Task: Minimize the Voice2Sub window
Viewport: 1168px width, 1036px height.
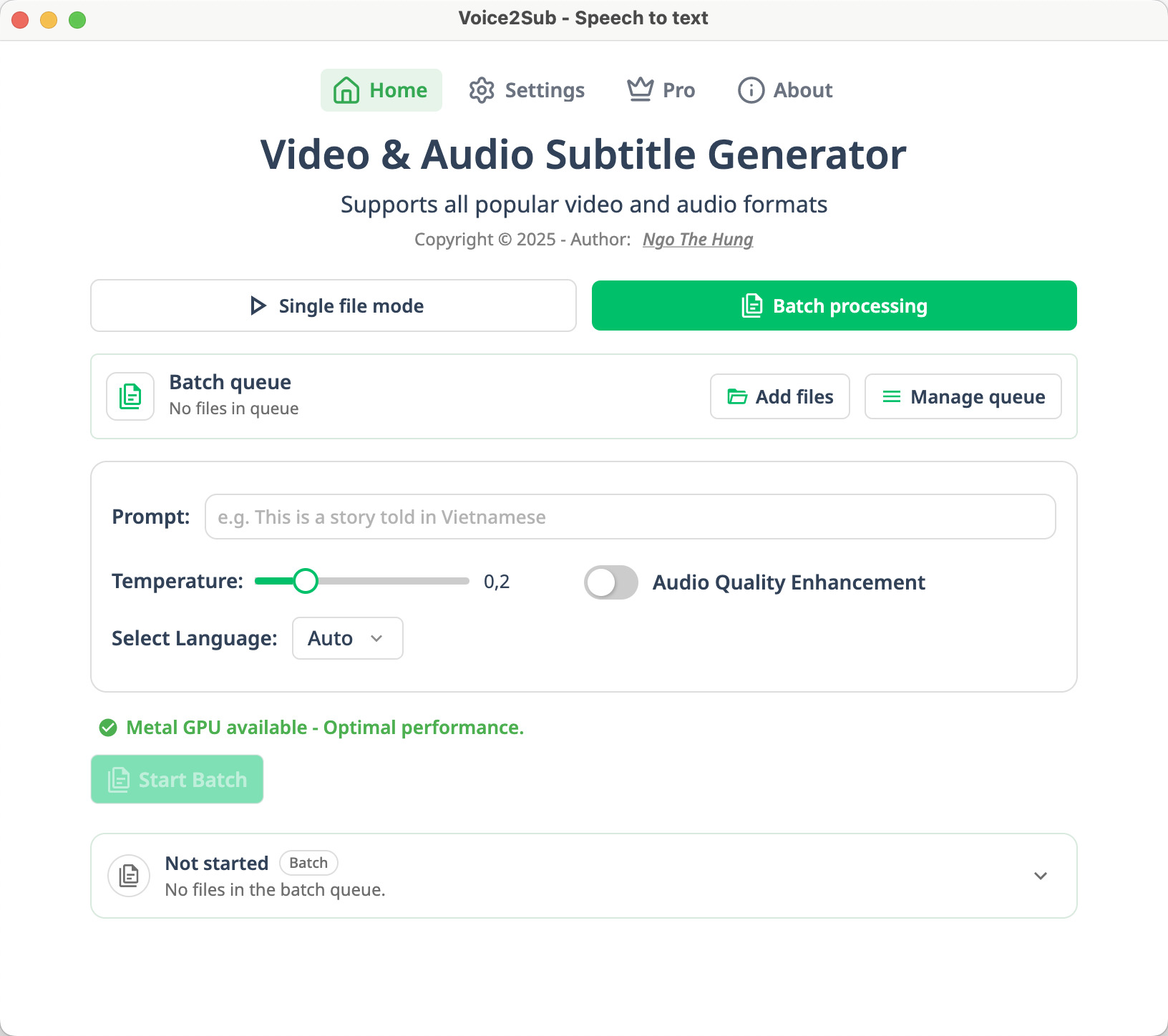Action: (x=49, y=20)
